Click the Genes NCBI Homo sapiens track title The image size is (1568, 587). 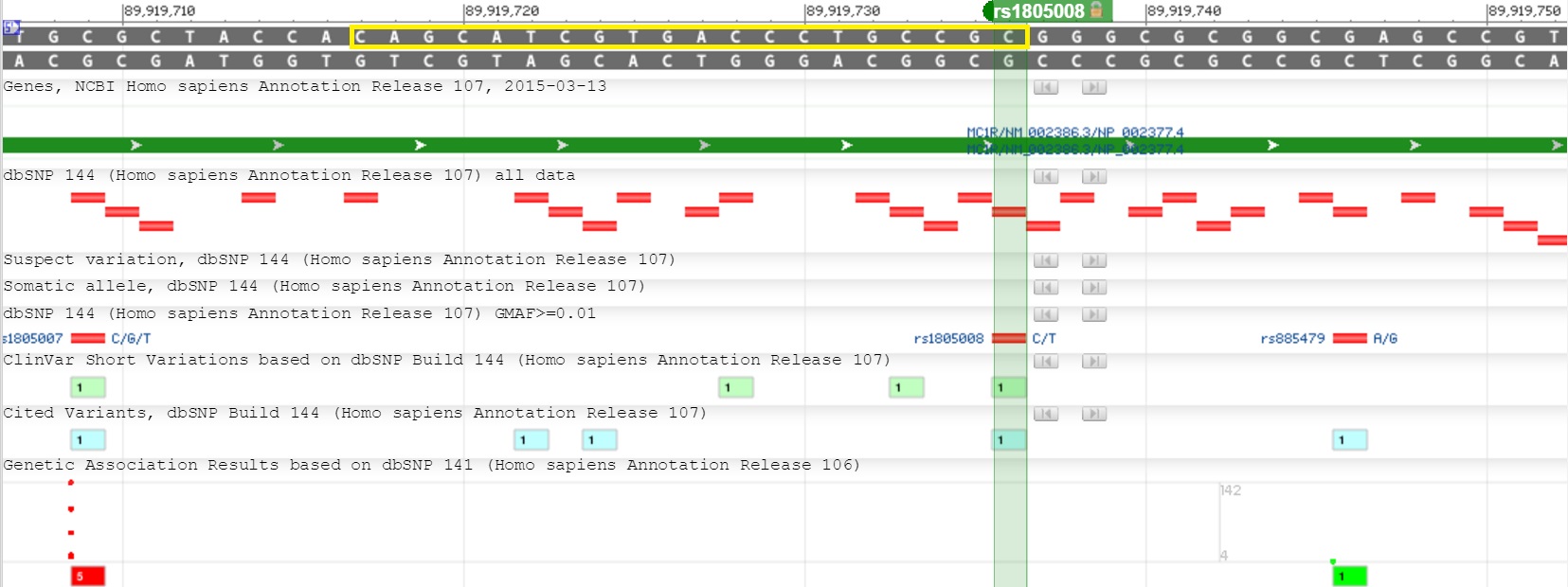click(304, 86)
